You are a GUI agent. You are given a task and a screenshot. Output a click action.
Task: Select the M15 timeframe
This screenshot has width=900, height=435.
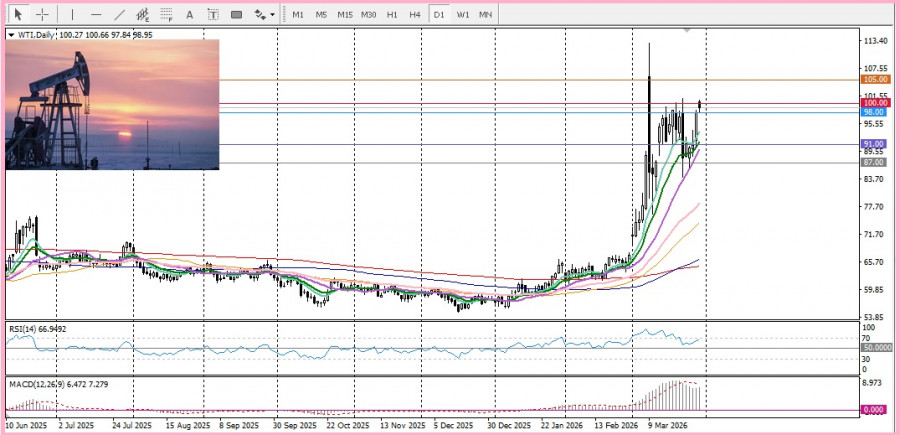tap(345, 15)
